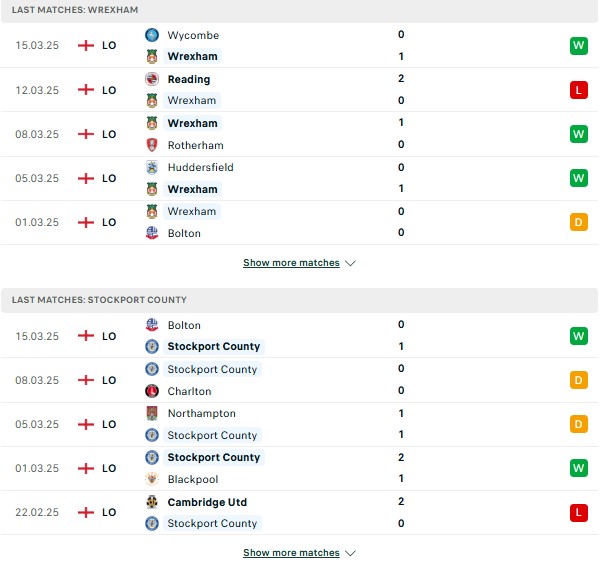Click the Northampton club crest icon
The height and width of the screenshot is (571, 604).
(152, 413)
